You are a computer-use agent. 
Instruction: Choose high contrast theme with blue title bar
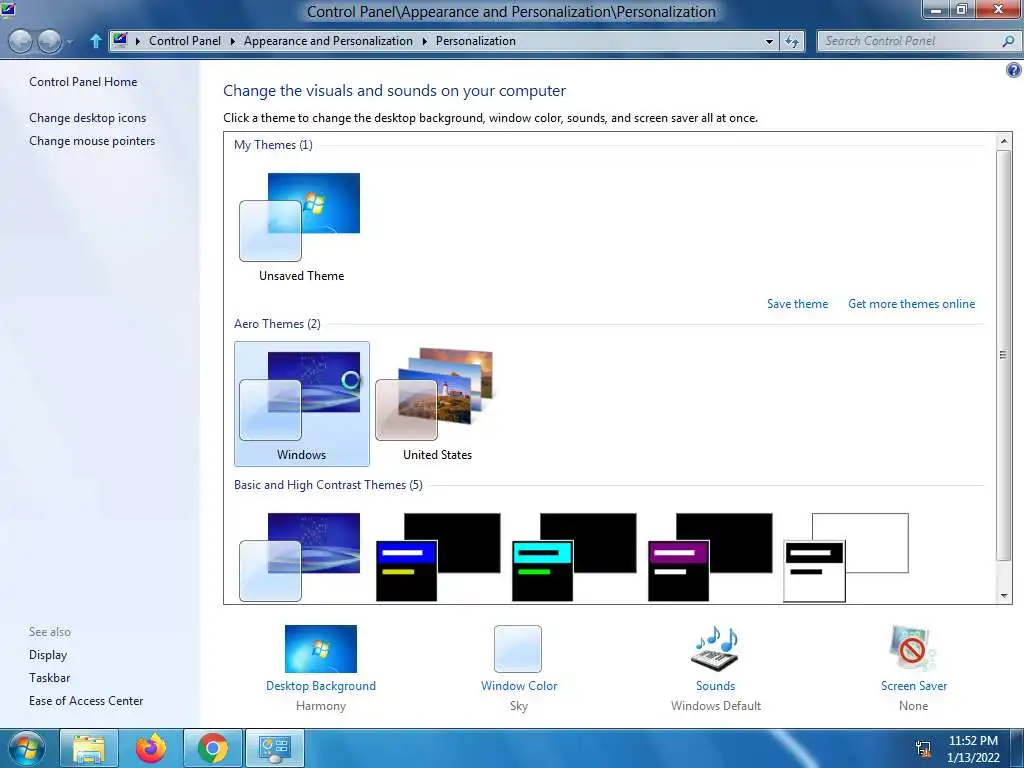click(438, 557)
